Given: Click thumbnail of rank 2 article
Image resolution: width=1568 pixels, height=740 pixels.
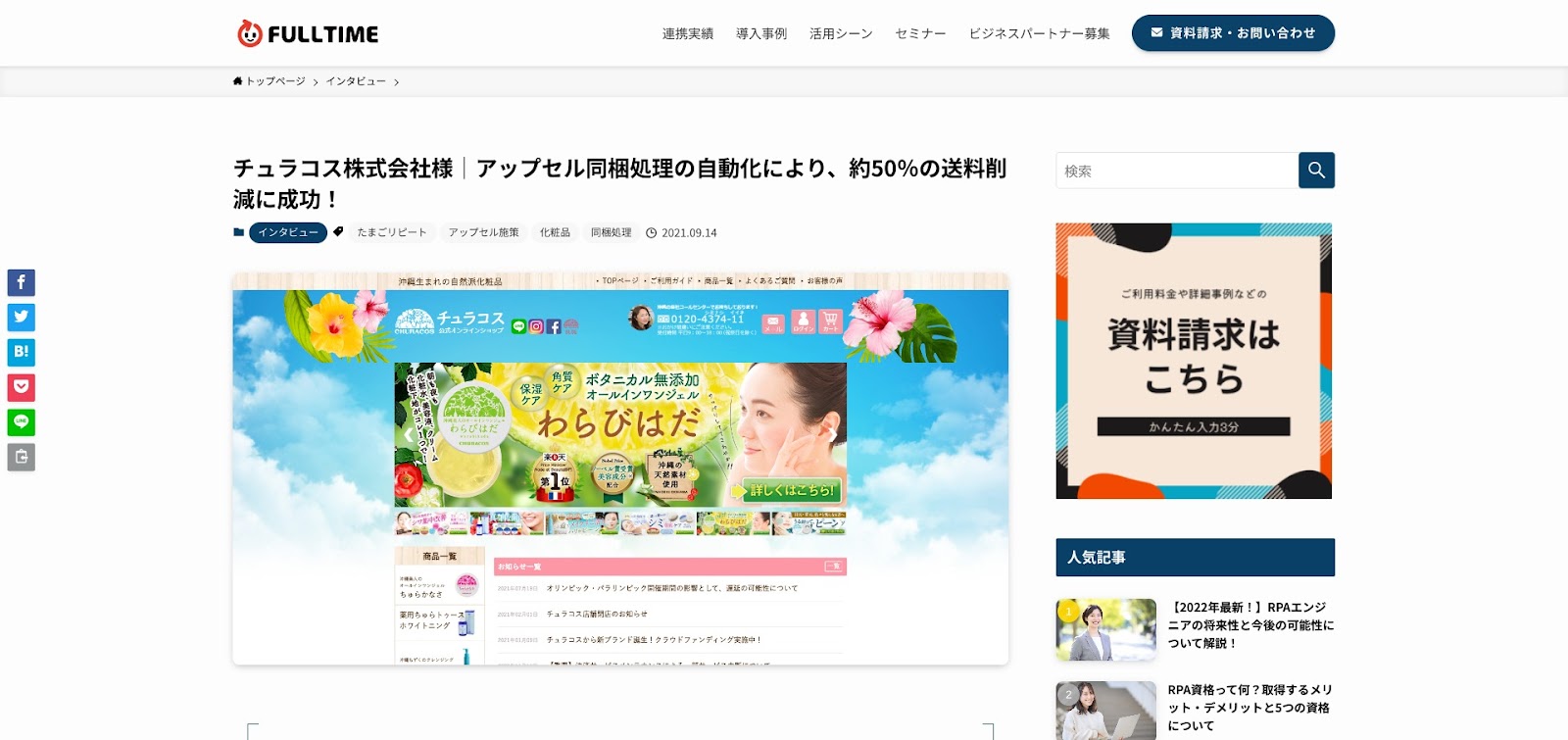Looking at the screenshot, I should point(1106,711).
